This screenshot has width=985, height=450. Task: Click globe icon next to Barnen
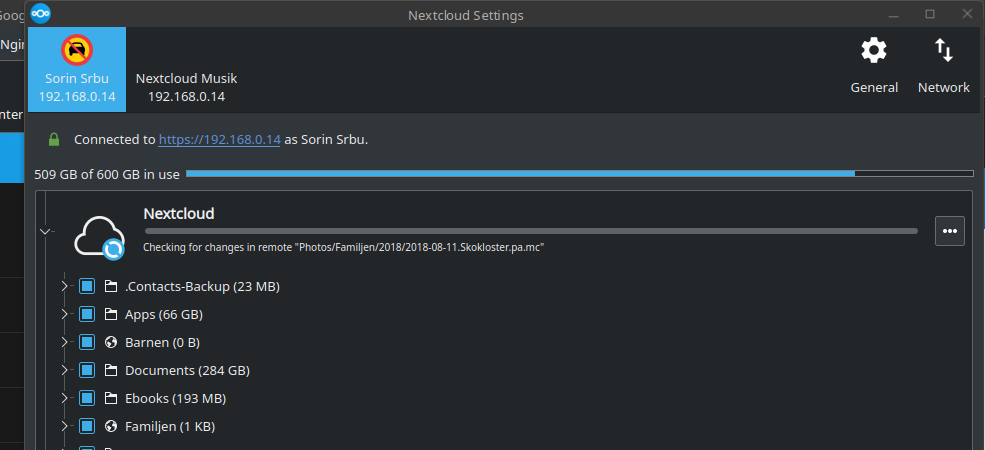click(x=111, y=343)
